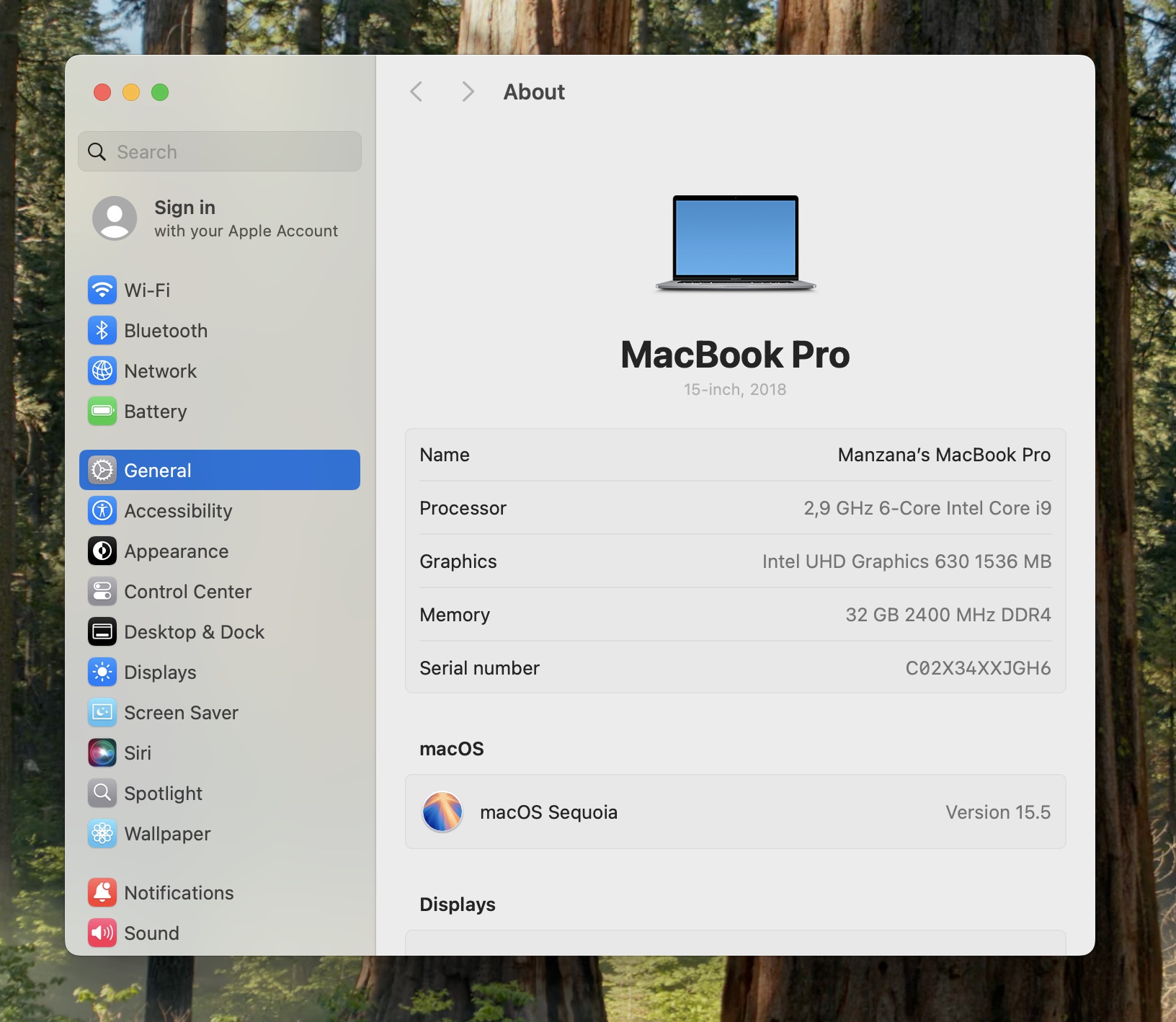
Task: Click the macOS Sequoia logo icon
Action: [442, 812]
